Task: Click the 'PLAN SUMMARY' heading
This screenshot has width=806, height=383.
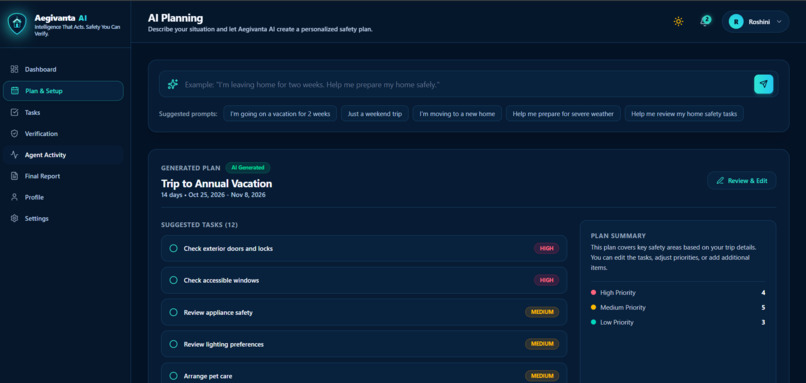Action: click(618, 236)
